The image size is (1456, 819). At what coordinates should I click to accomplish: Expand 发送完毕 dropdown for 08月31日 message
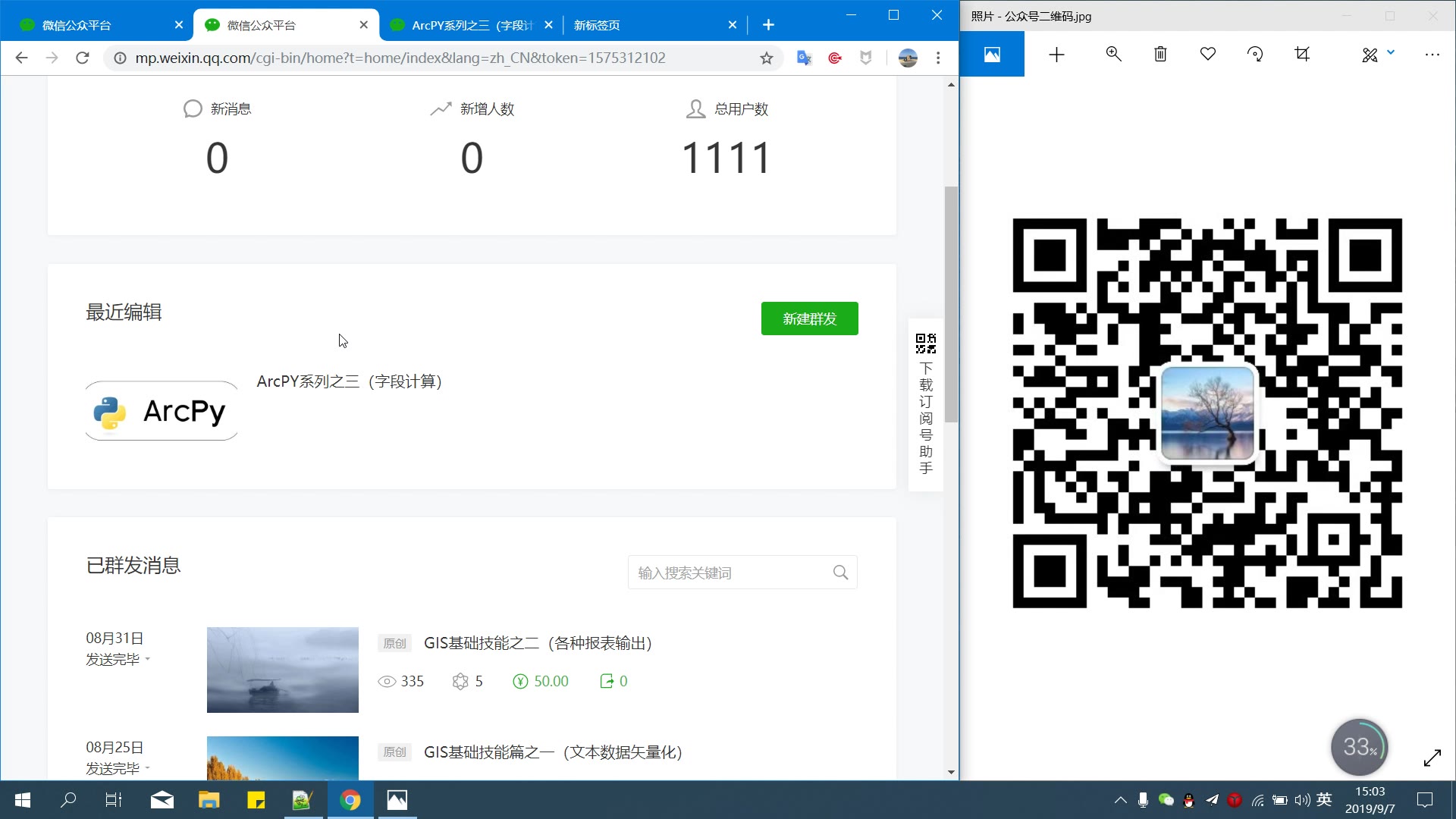click(147, 659)
